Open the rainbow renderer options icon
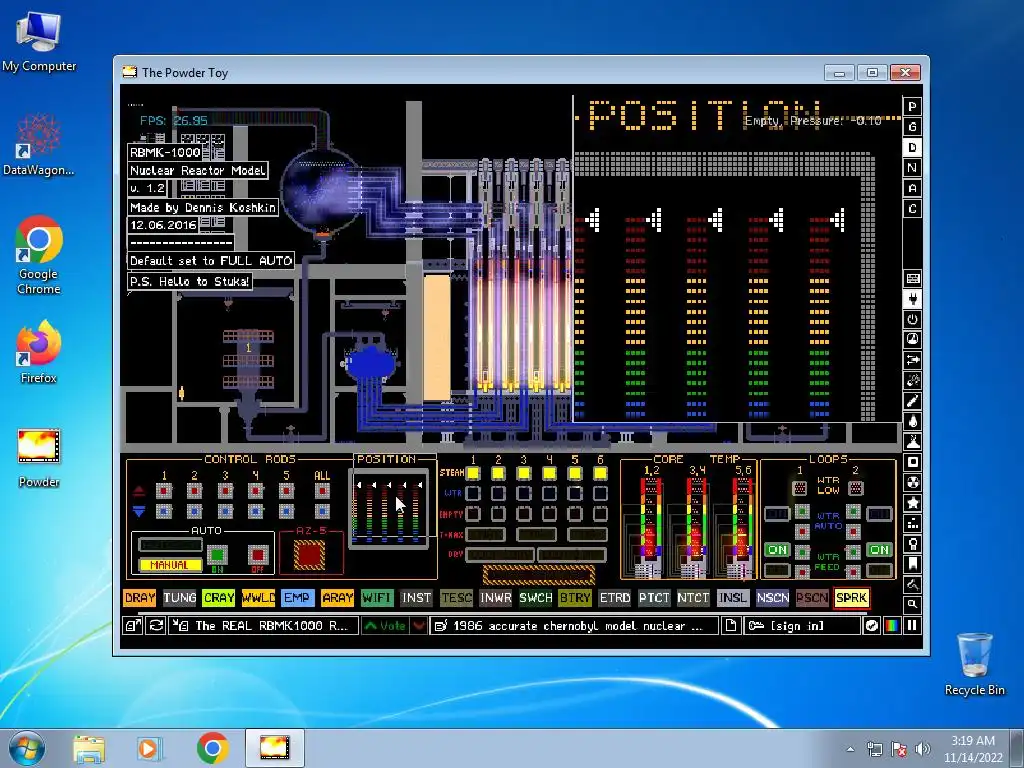This screenshot has height=768, width=1024. click(x=891, y=626)
